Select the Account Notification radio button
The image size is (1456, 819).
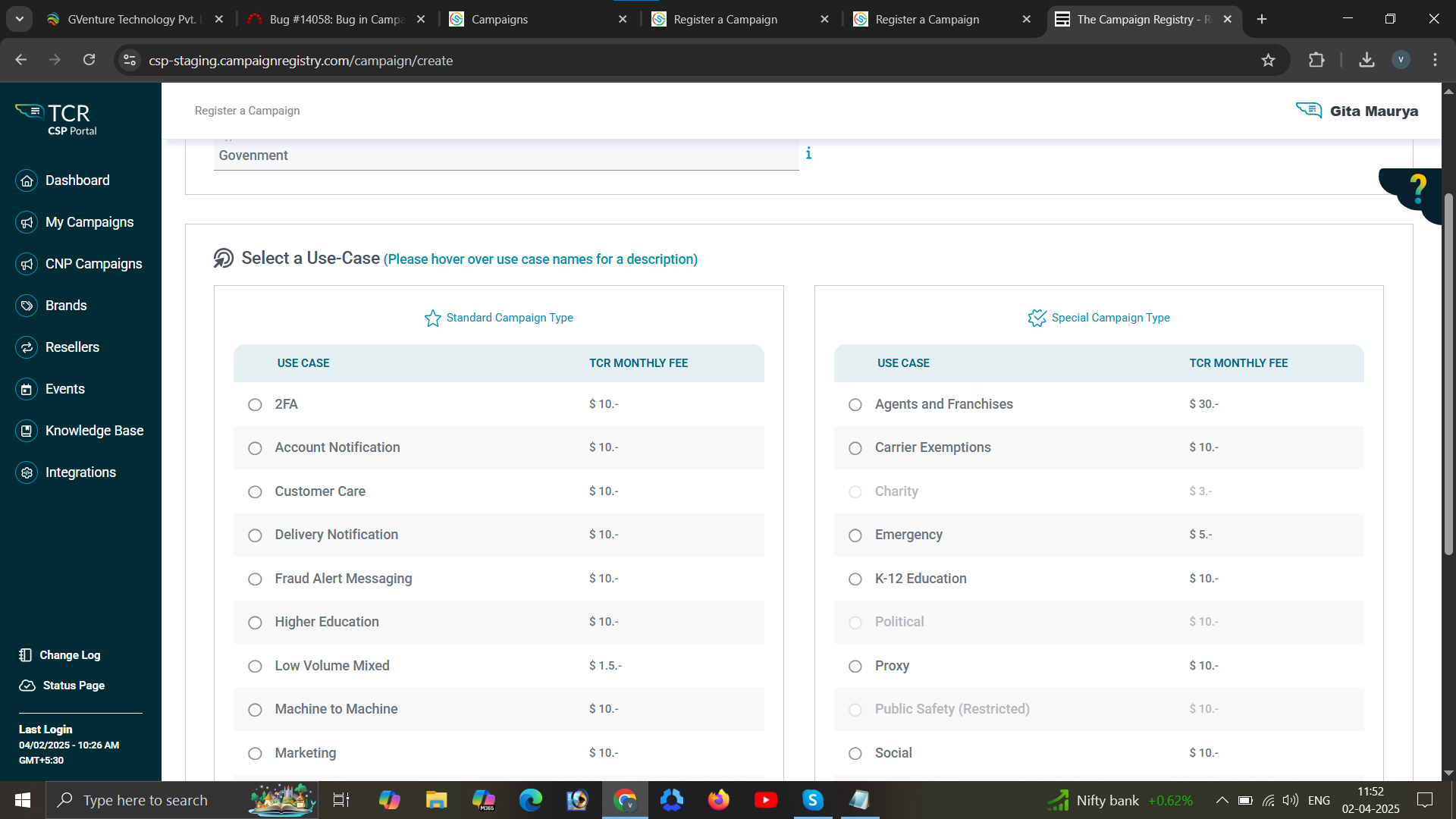tap(255, 448)
